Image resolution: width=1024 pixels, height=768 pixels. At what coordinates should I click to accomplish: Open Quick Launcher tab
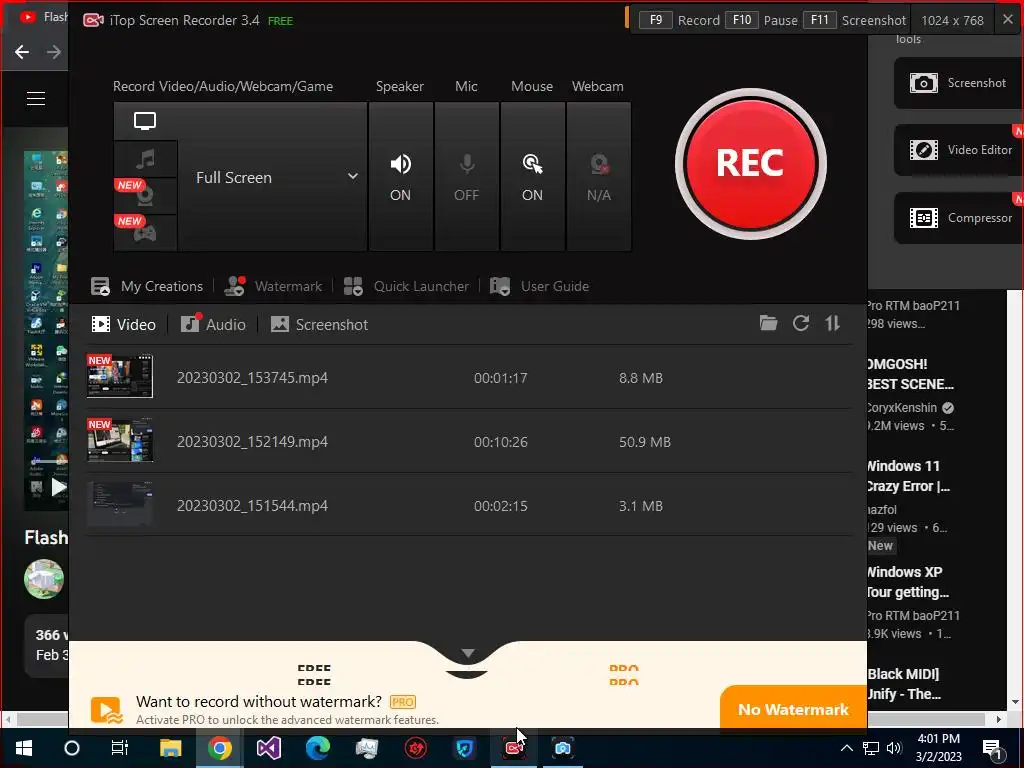tap(406, 286)
